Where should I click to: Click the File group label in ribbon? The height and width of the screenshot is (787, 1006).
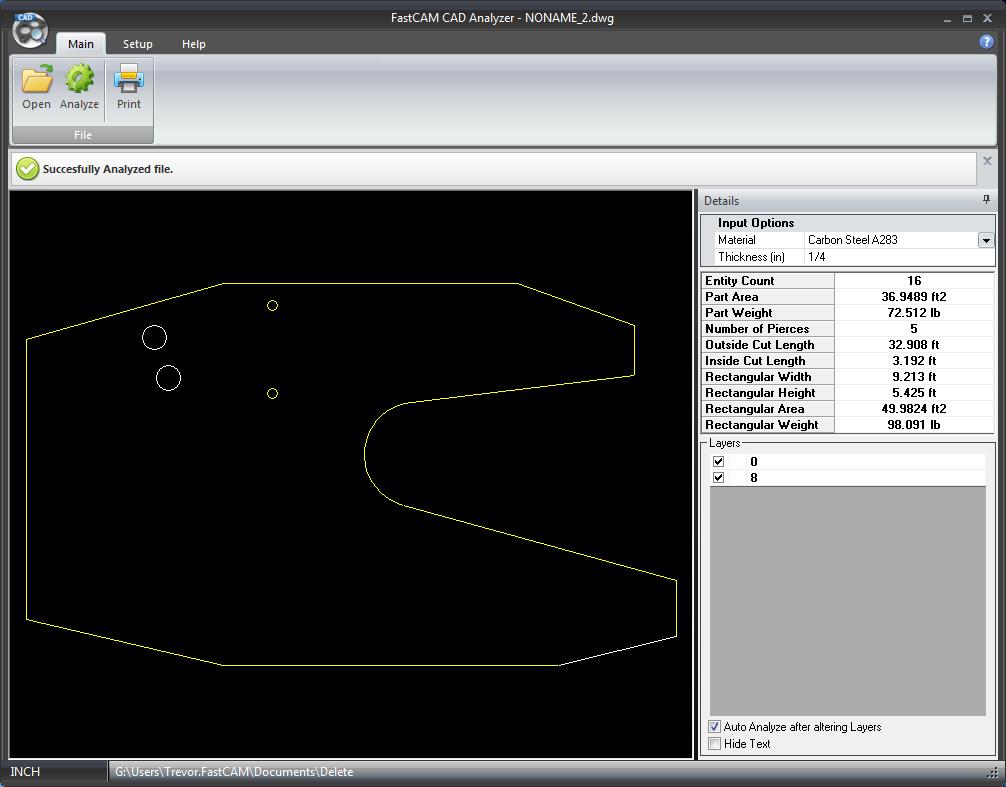click(83, 135)
